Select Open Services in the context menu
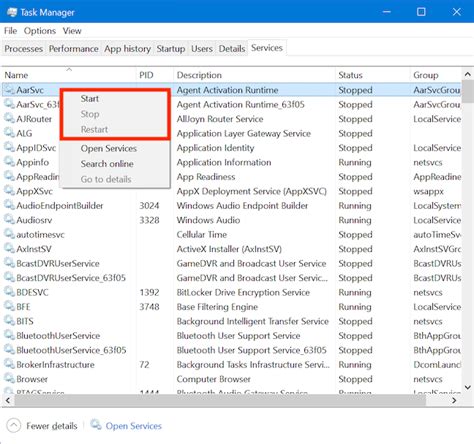Viewport: 474px width, 444px height. click(x=109, y=148)
